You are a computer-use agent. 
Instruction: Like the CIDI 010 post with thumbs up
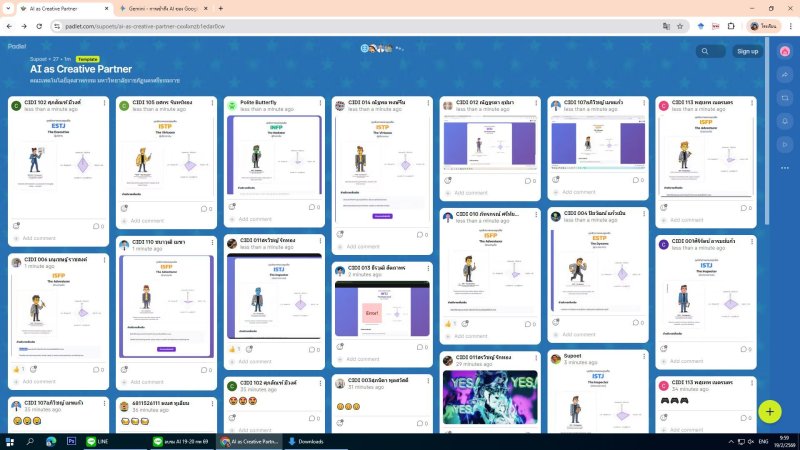pyautogui.click(x=449, y=324)
